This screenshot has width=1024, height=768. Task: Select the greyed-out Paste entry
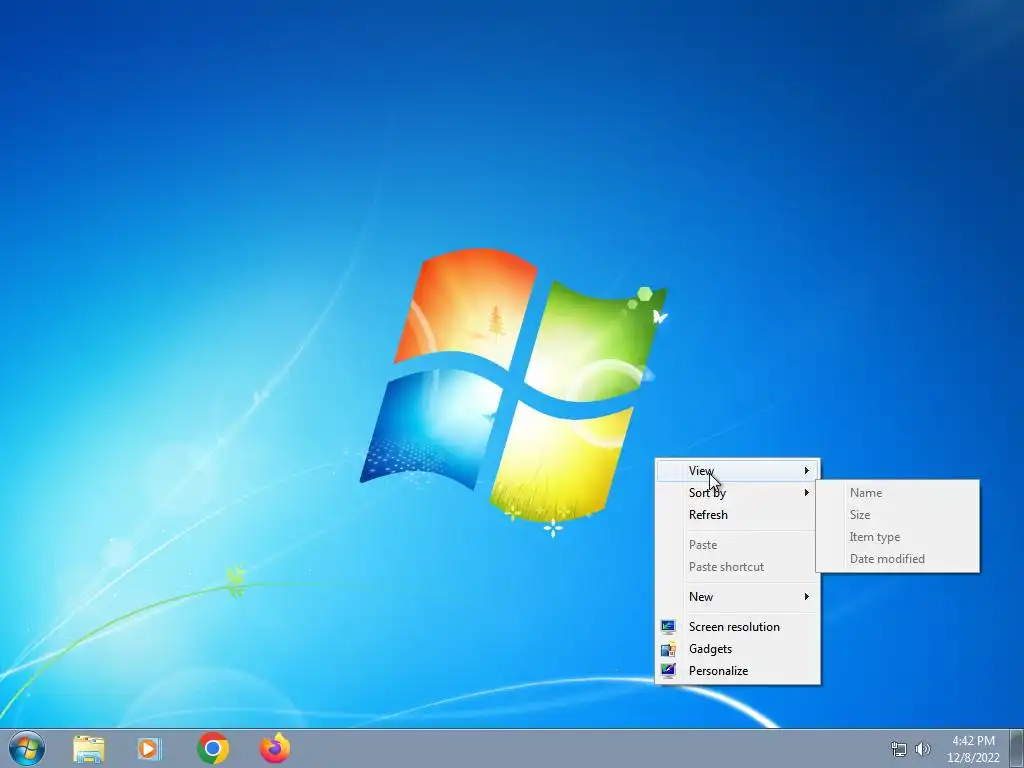[738, 545]
